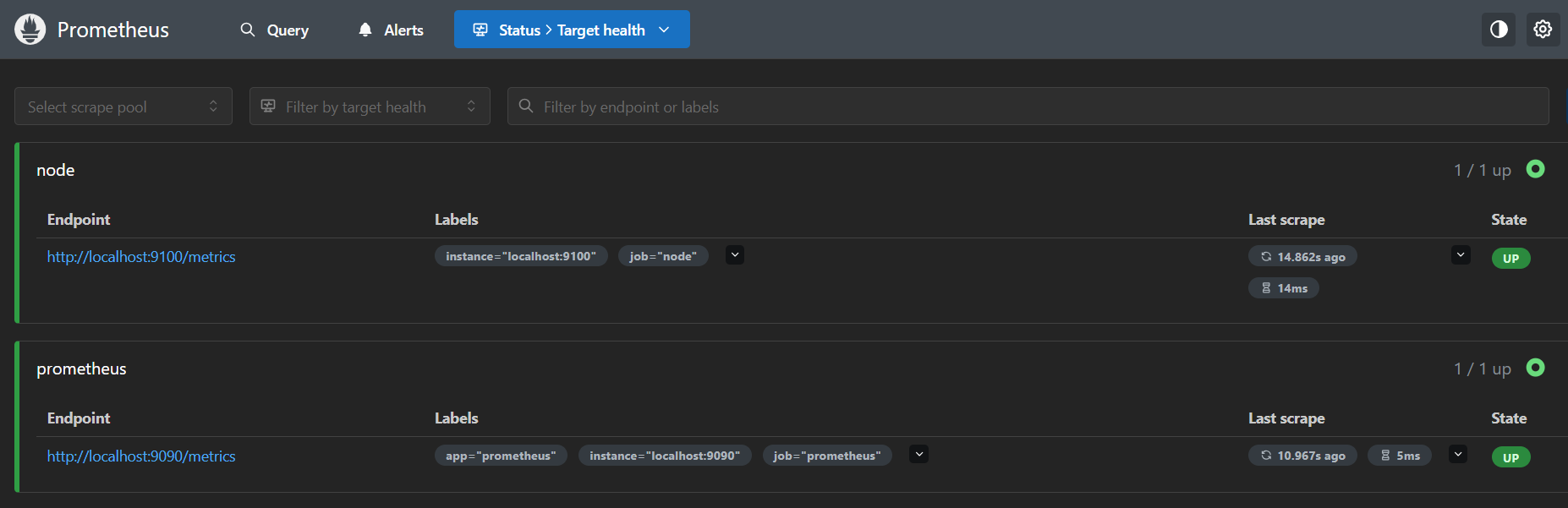Viewport: 1568px width, 508px height.
Task: Click the job="node" label badge
Action: 663,256
